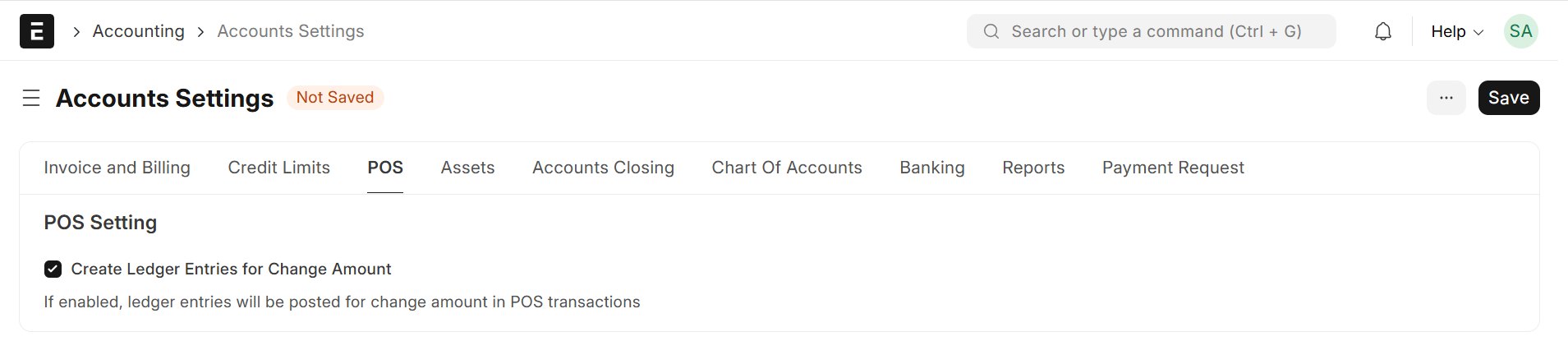Image resolution: width=1568 pixels, height=341 pixels.
Task: Switch to Invoice and Billing tab
Action: point(117,168)
